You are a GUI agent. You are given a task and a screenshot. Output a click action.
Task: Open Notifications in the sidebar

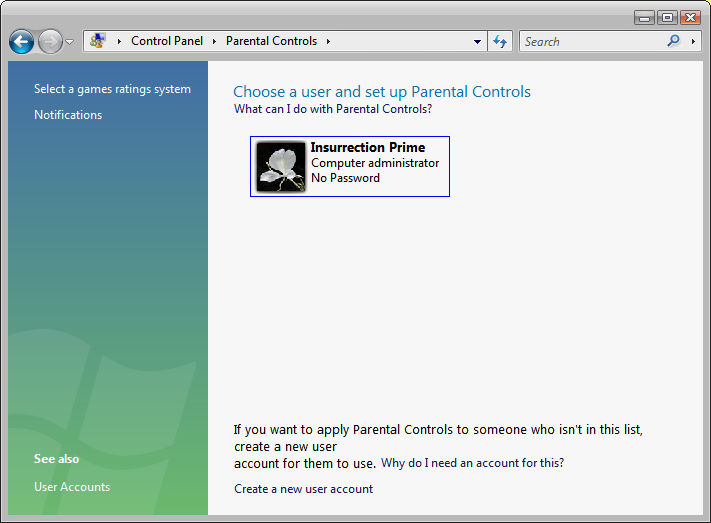(68, 115)
